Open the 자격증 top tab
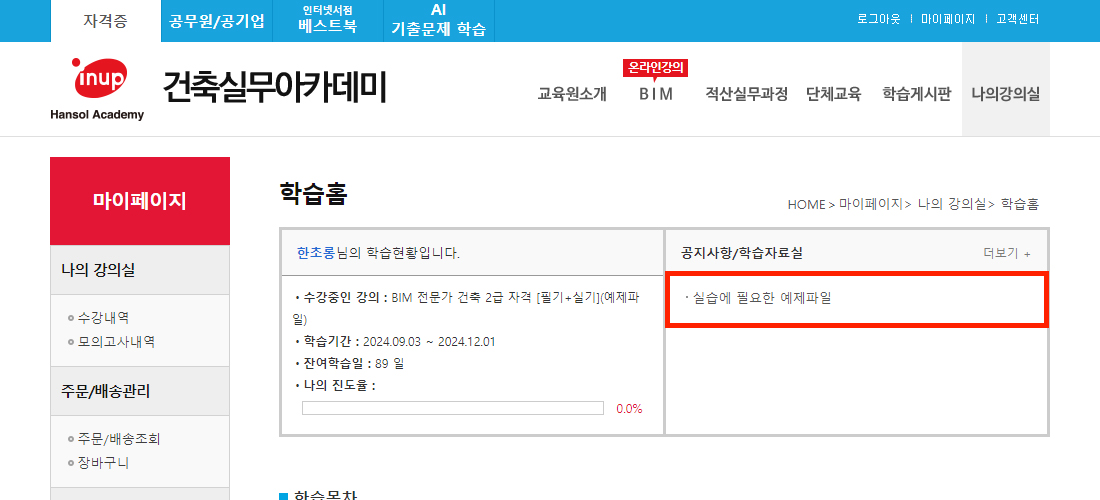Viewport: 1100px width, 500px height. (x=105, y=21)
